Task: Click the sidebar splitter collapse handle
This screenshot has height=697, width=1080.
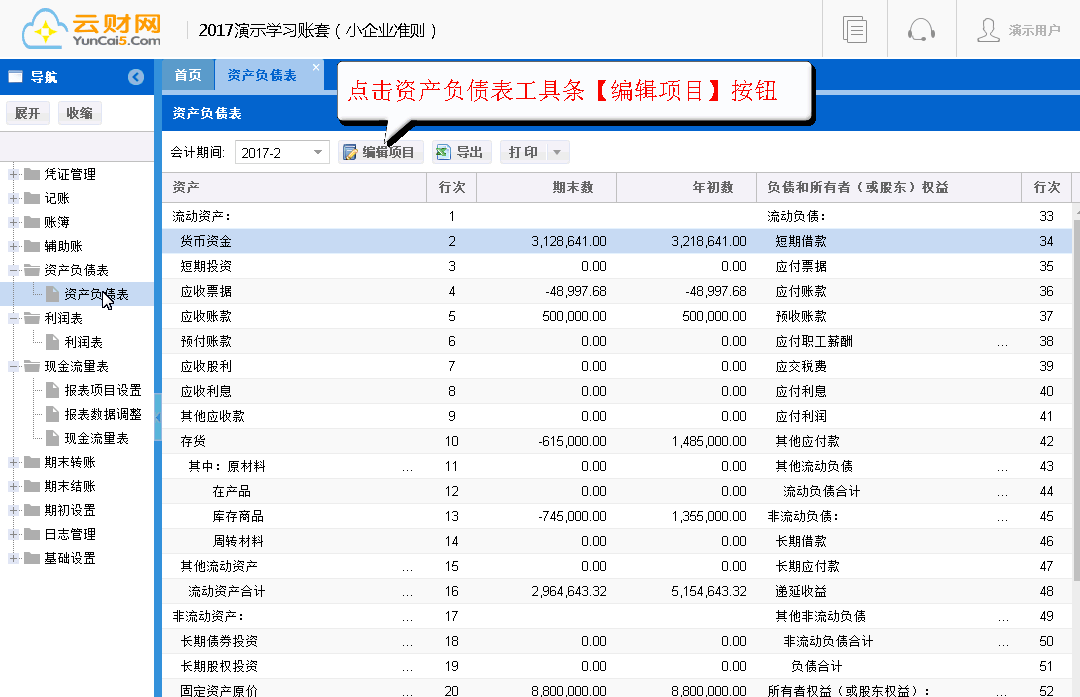Action: (x=158, y=417)
